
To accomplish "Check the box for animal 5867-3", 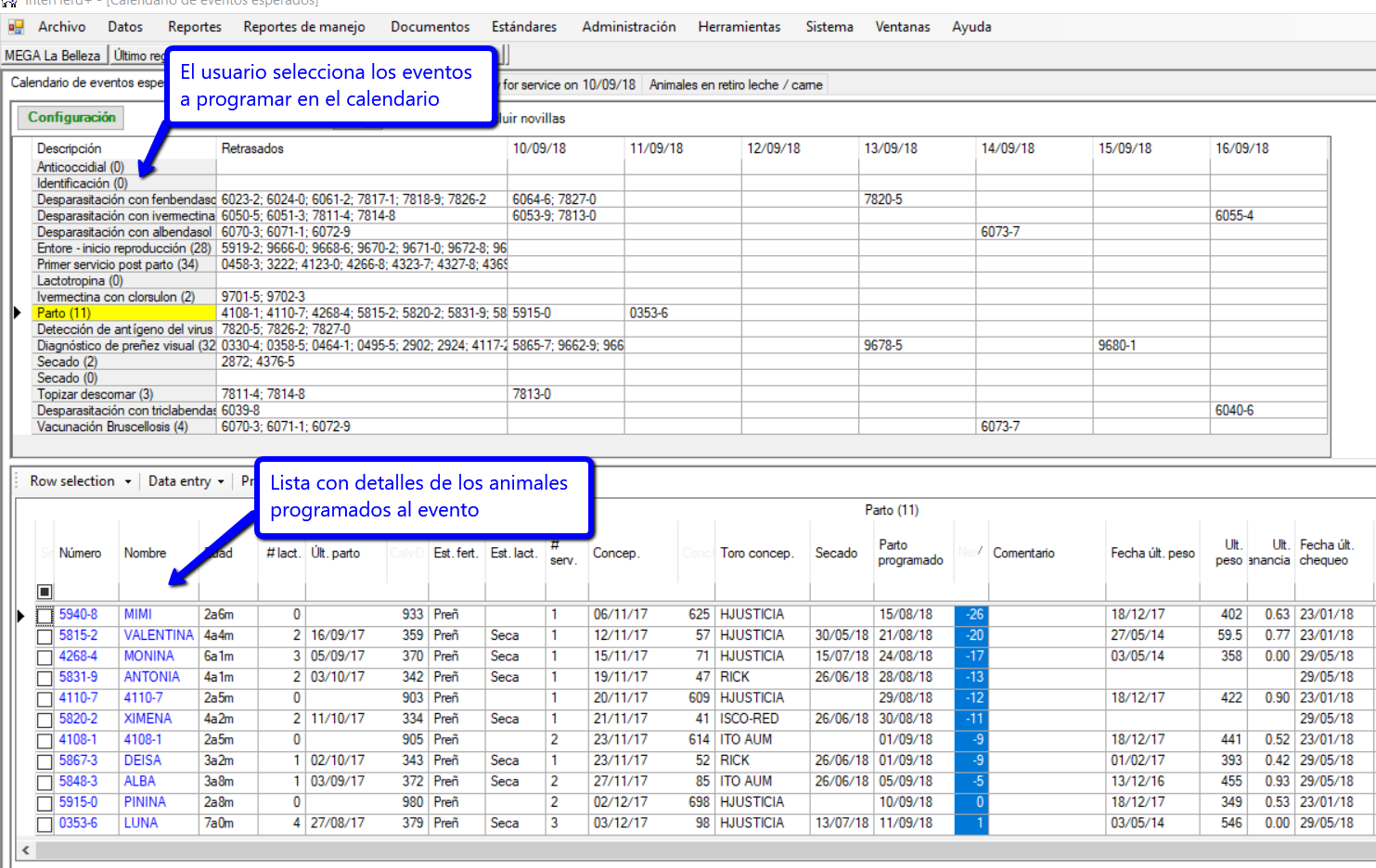I will 45,761.
